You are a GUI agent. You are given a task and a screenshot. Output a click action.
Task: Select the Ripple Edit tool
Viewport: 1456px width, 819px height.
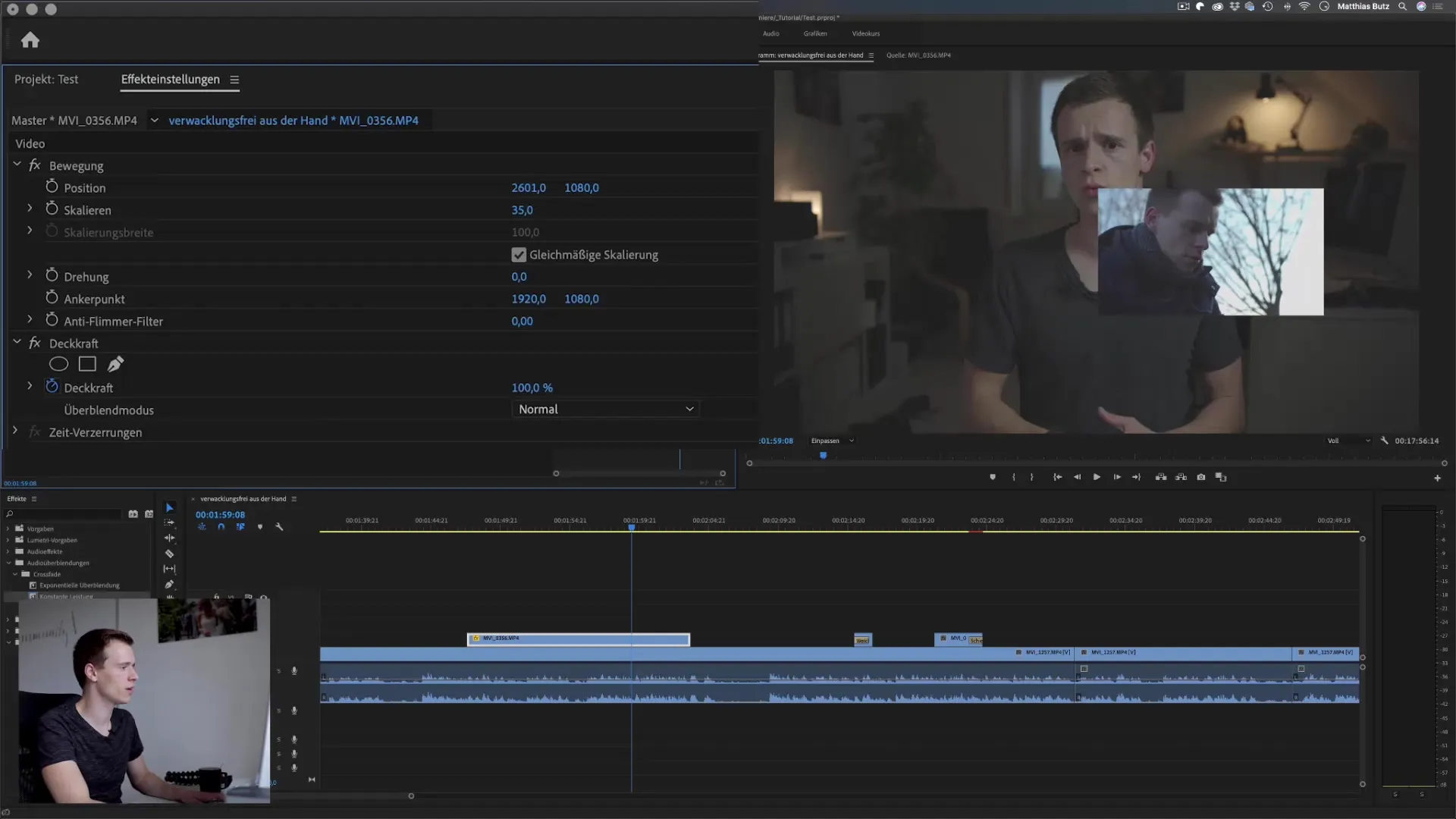click(170, 538)
